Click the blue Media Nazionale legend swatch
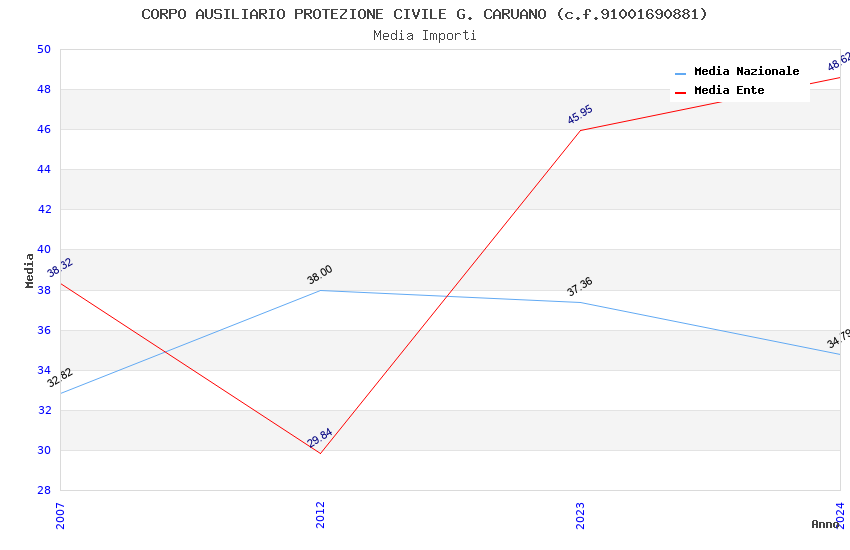The height and width of the screenshot is (550, 850). (681, 73)
